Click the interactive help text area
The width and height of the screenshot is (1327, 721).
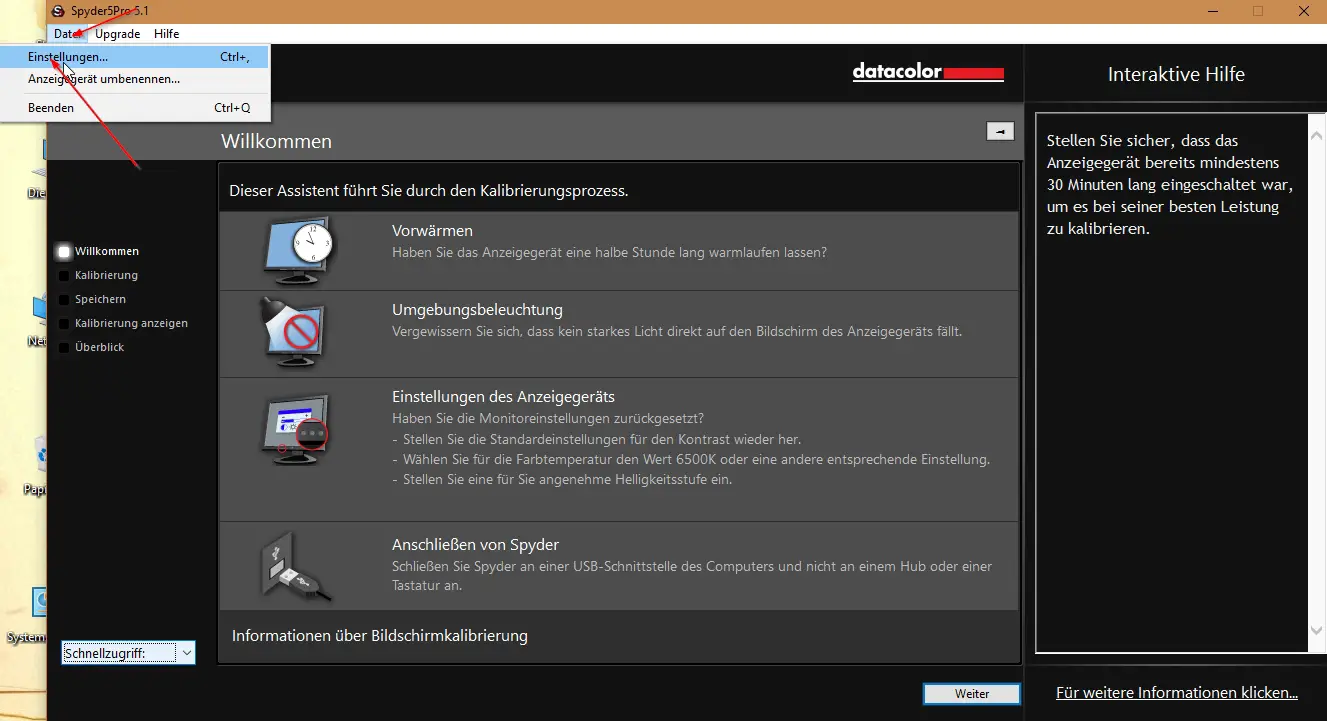click(x=1172, y=383)
